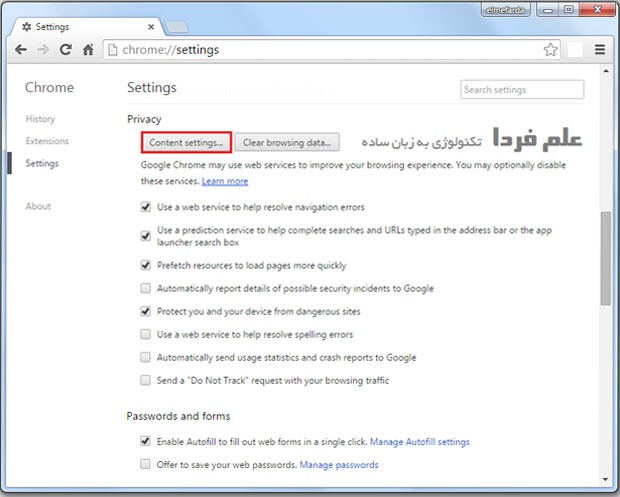The width and height of the screenshot is (620, 497).
Task: Enable the Do Not Track request
Action: pos(146,380)
